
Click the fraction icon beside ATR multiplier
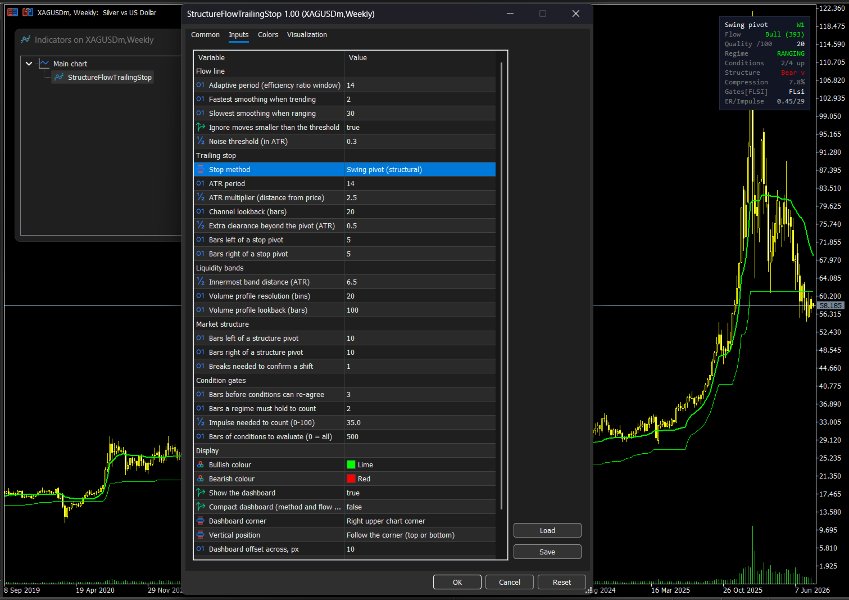(x=201, y=198)
